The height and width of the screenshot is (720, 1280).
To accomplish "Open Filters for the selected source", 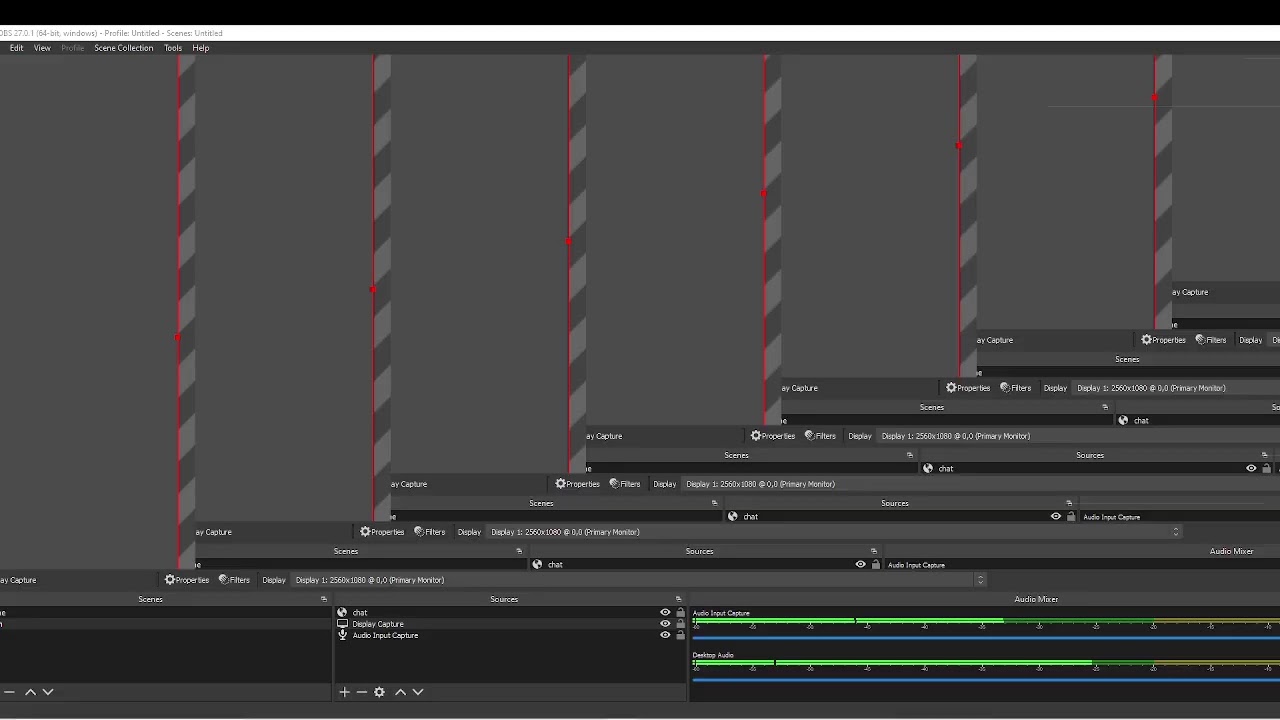I will (234, 580).
